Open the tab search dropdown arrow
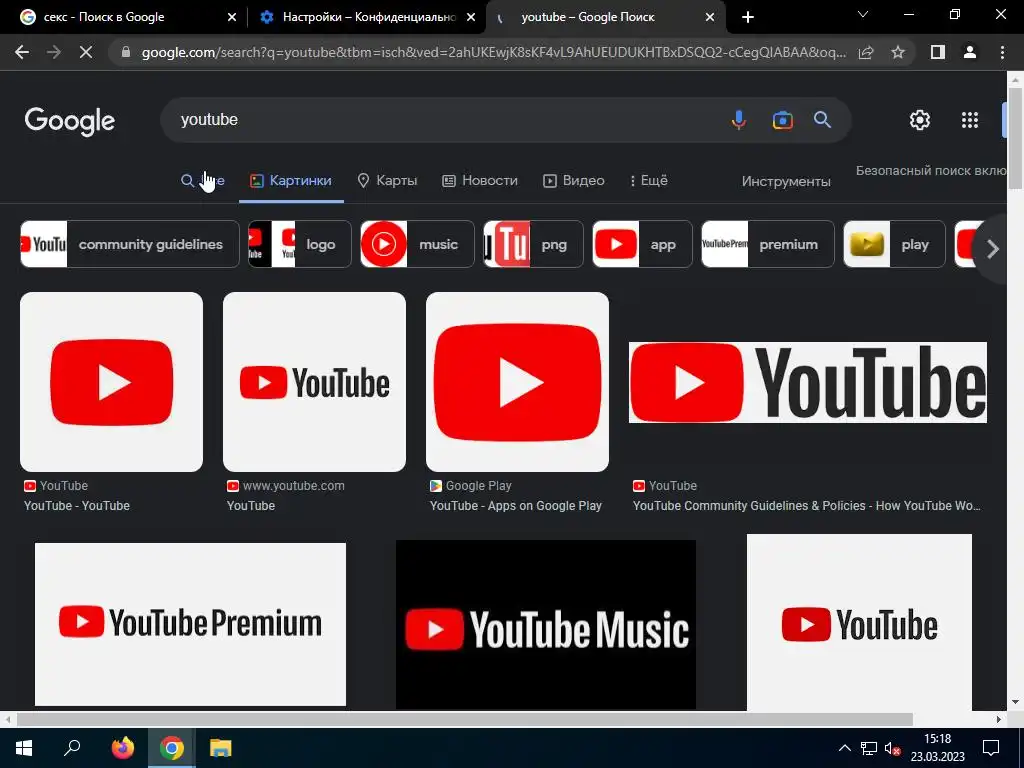The height and width of the screenshot is (768, 1024). tap(863, 14)
